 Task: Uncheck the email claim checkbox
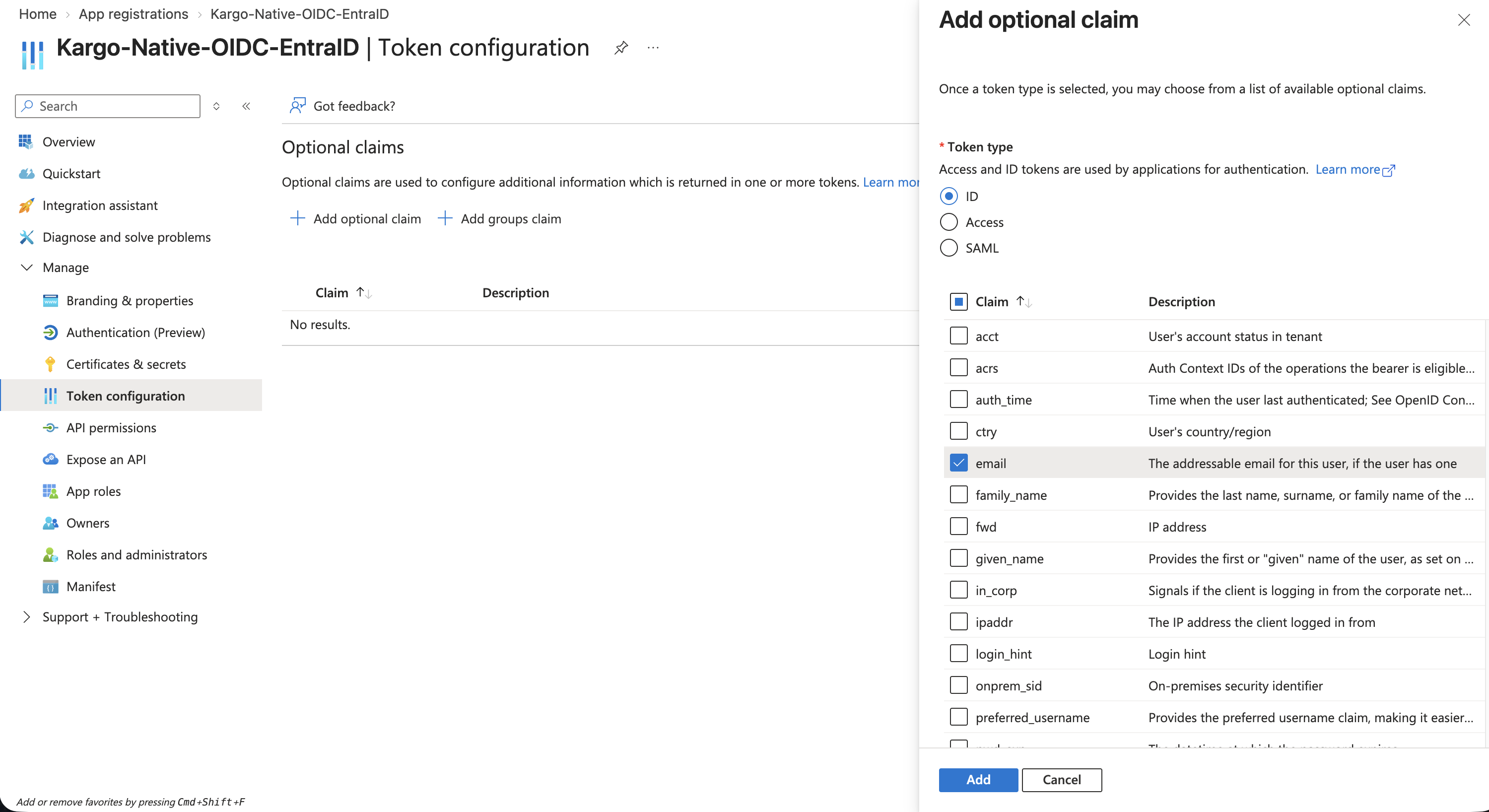point(958,463)
